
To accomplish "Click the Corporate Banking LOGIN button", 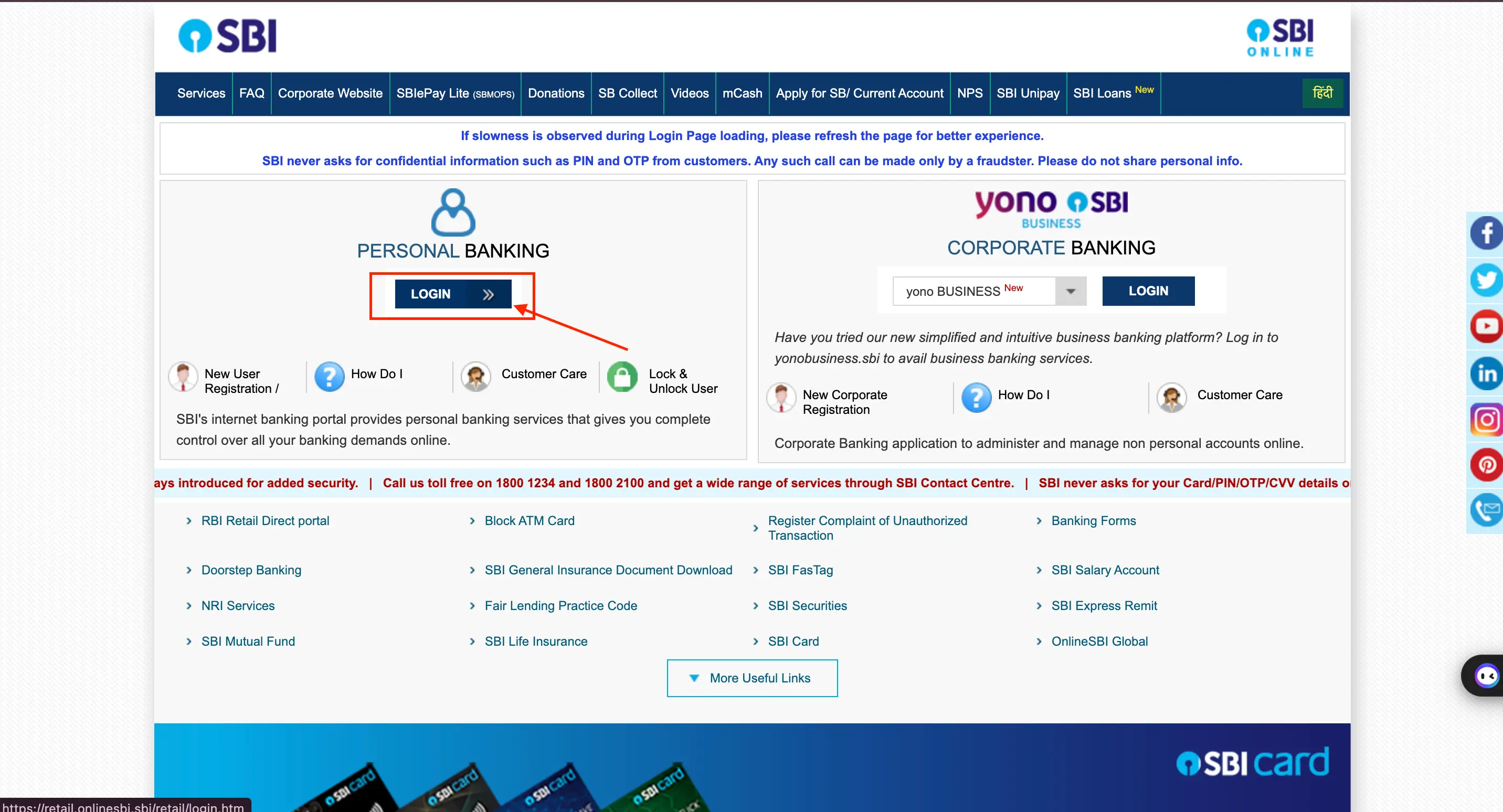I will [1148, 291].
